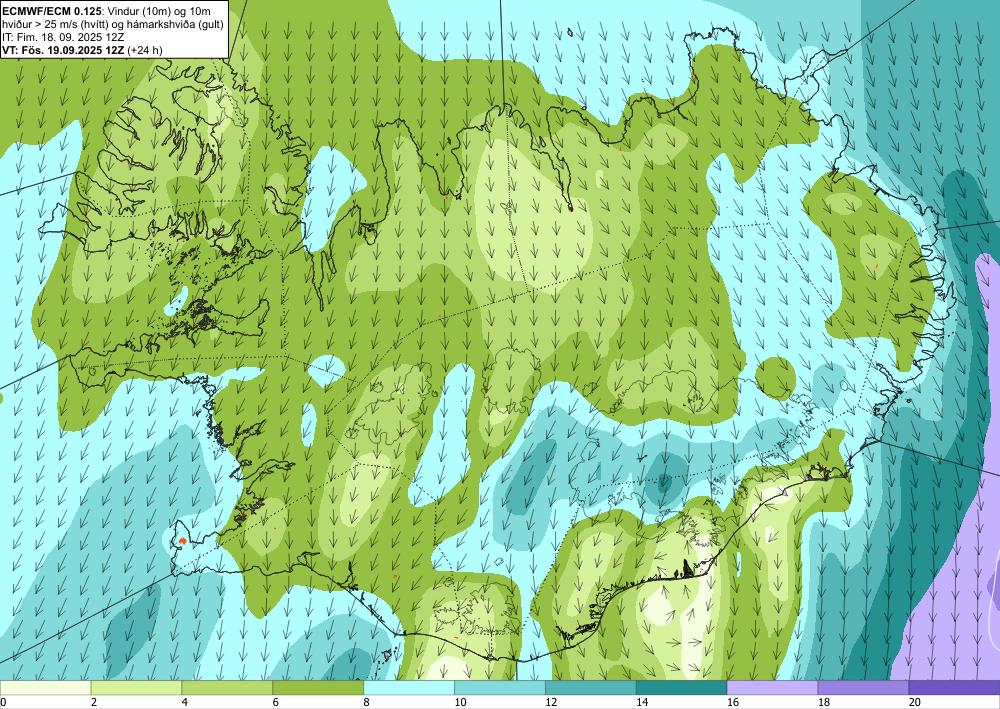Click the legend label "4"
The height and width of the screenshot is (709, 1000).
185,703
